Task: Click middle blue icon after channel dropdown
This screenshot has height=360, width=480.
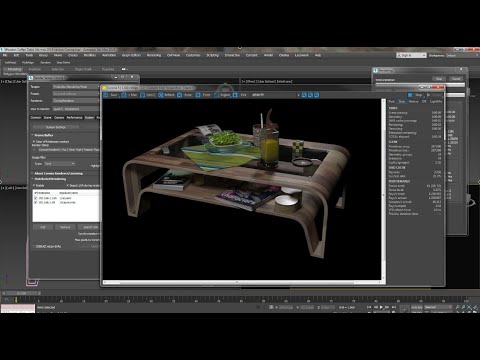Action: click(310, 95)
